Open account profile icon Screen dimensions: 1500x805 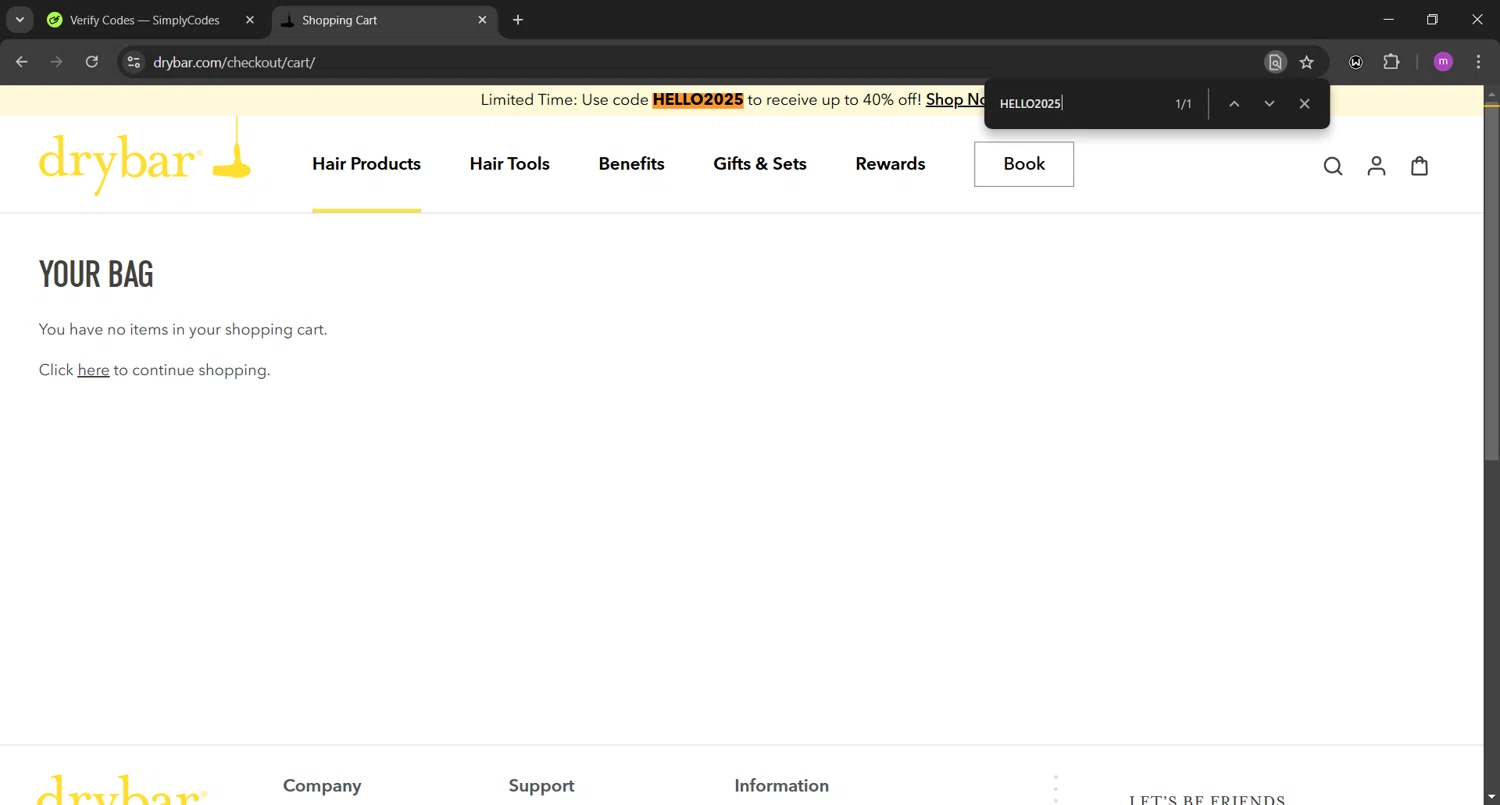[x=1376, y=166]
